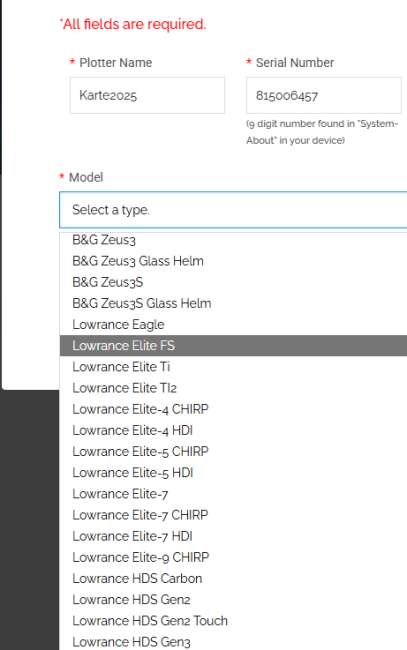
Task: Choose Lowrance Elite-7 CHIRP model
Action: click(x=233, y=515)
